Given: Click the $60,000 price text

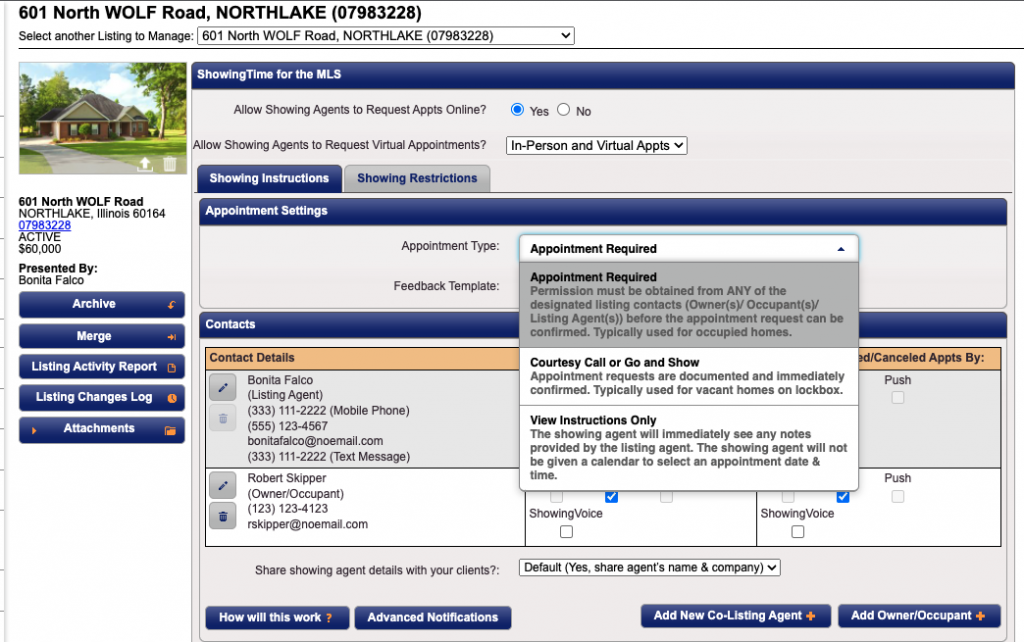Looking at the screenshot, I should (40, 249).
